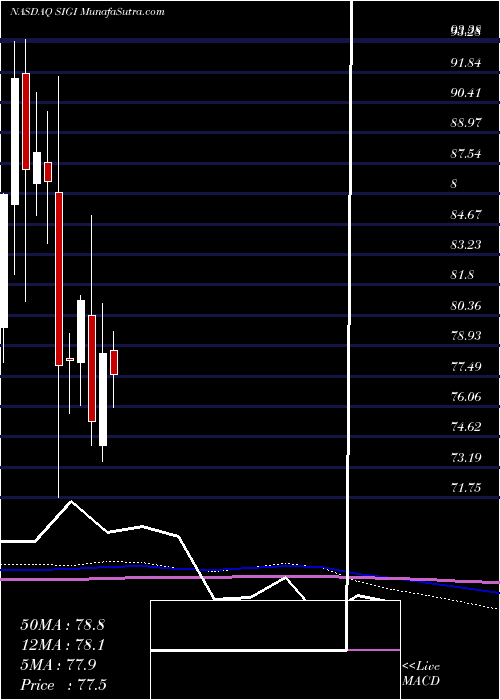Click the last red candlestick body

click(x=114, y=362)
